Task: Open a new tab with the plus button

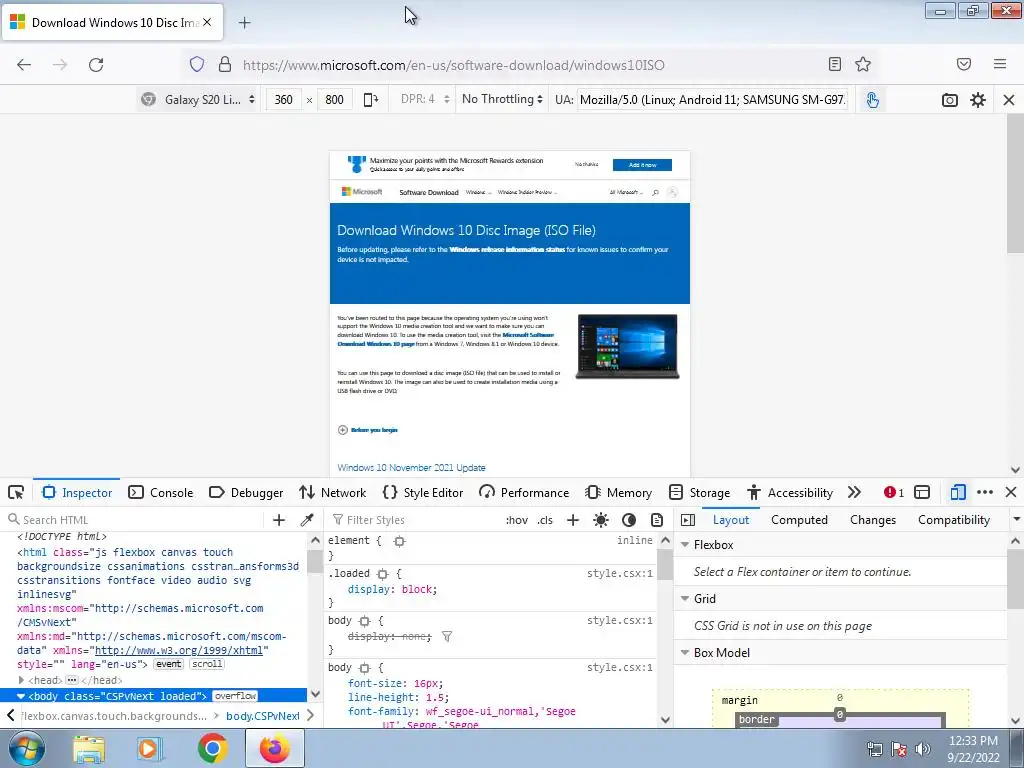Action: 244,23
